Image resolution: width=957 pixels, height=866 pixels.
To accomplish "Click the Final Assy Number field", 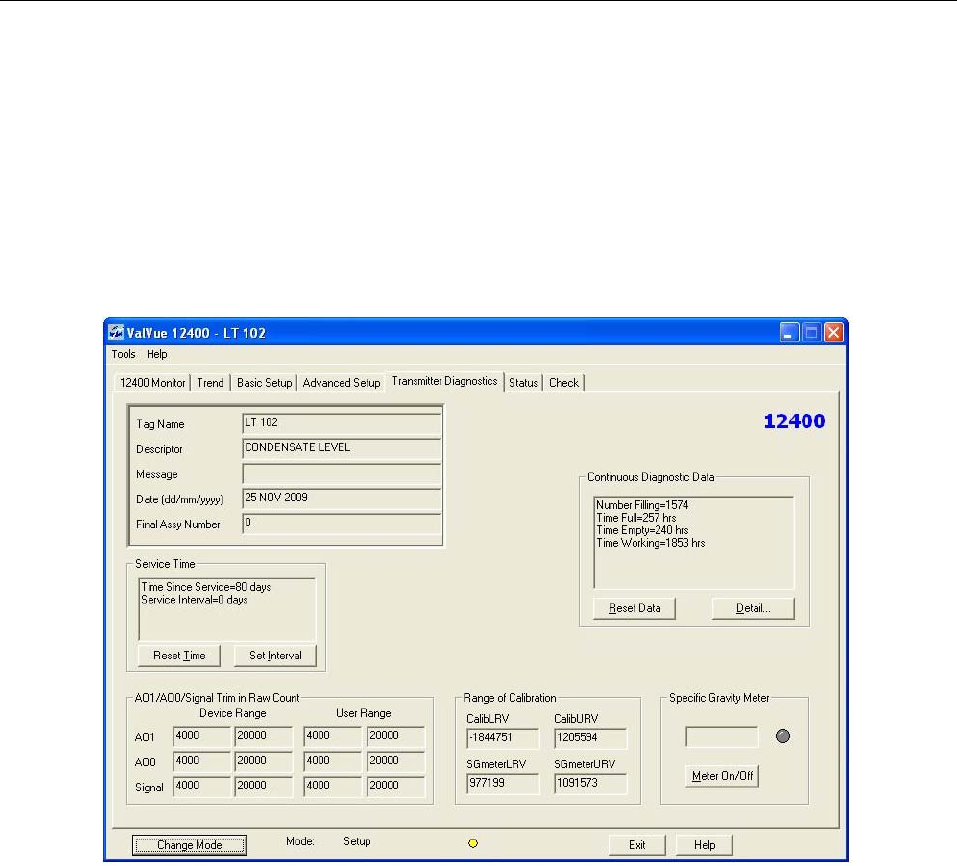I will tap(342, 524).
